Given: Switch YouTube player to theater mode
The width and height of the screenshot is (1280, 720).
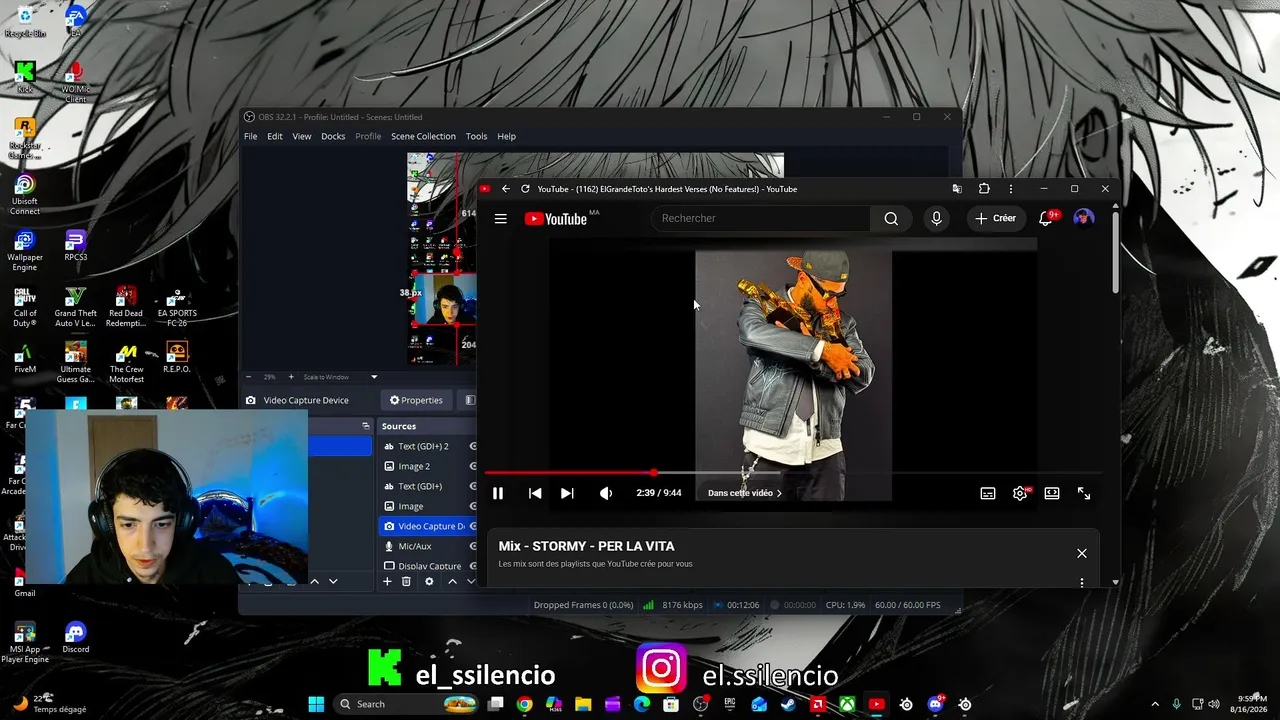Looking at the screenshot, I should (x=1052, y=493).
